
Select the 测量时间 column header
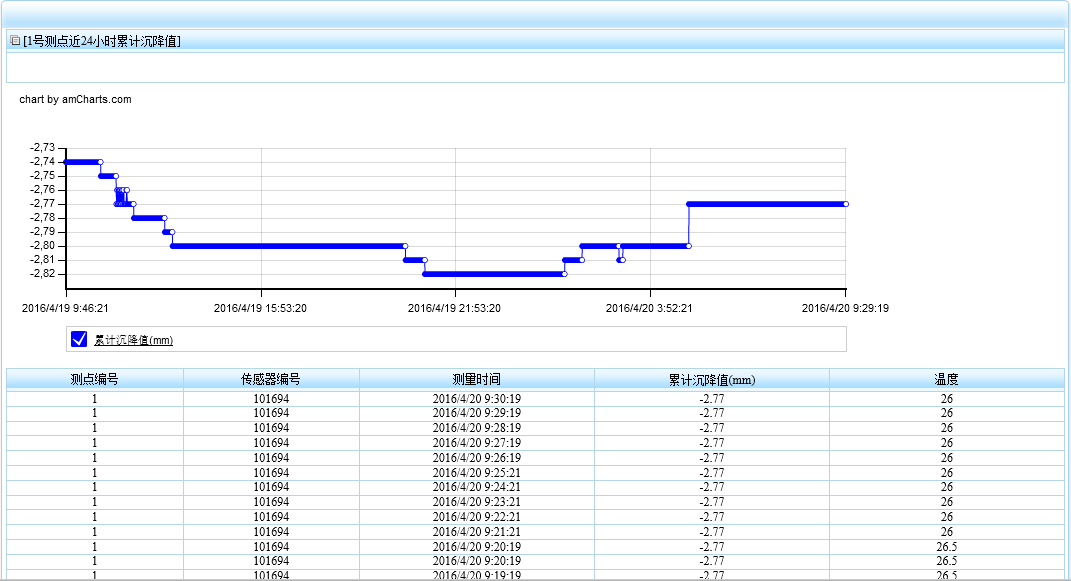(476, 380)
